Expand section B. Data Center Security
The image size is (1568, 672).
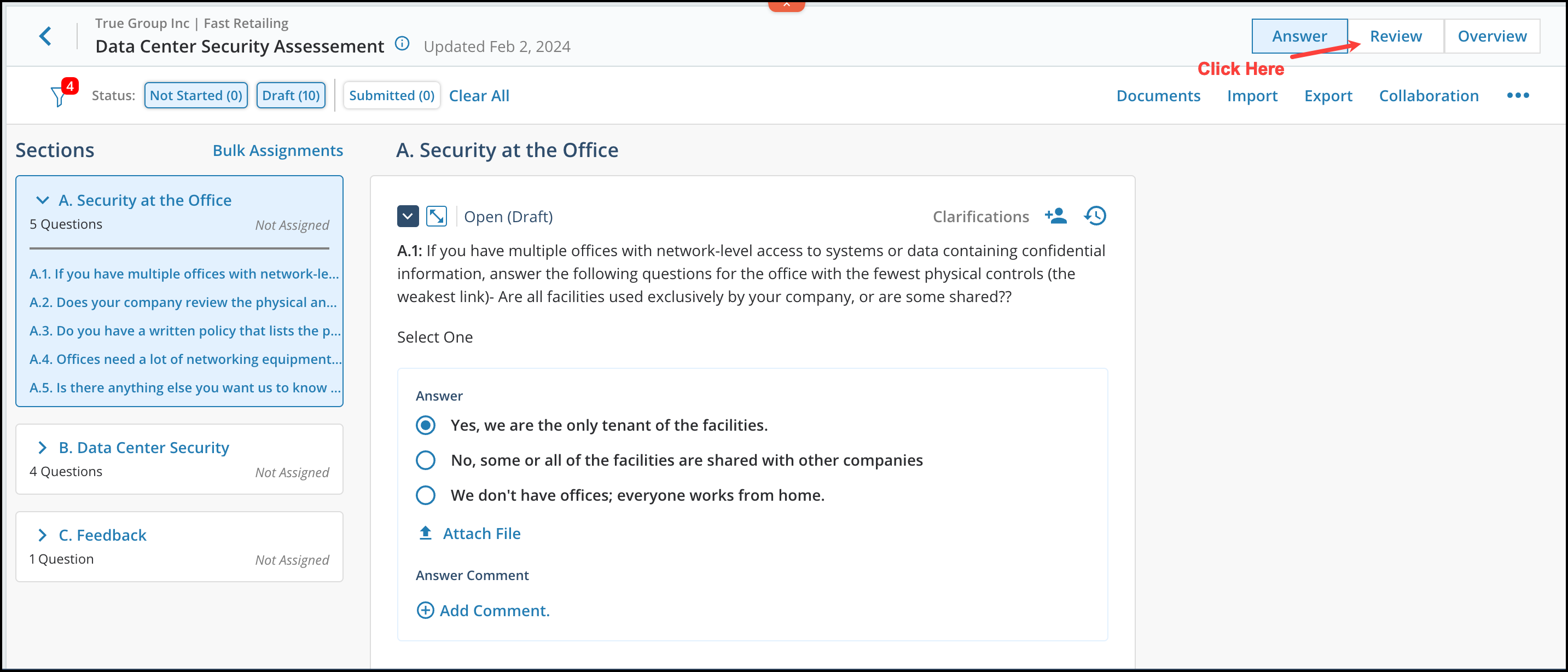[42, 448]
